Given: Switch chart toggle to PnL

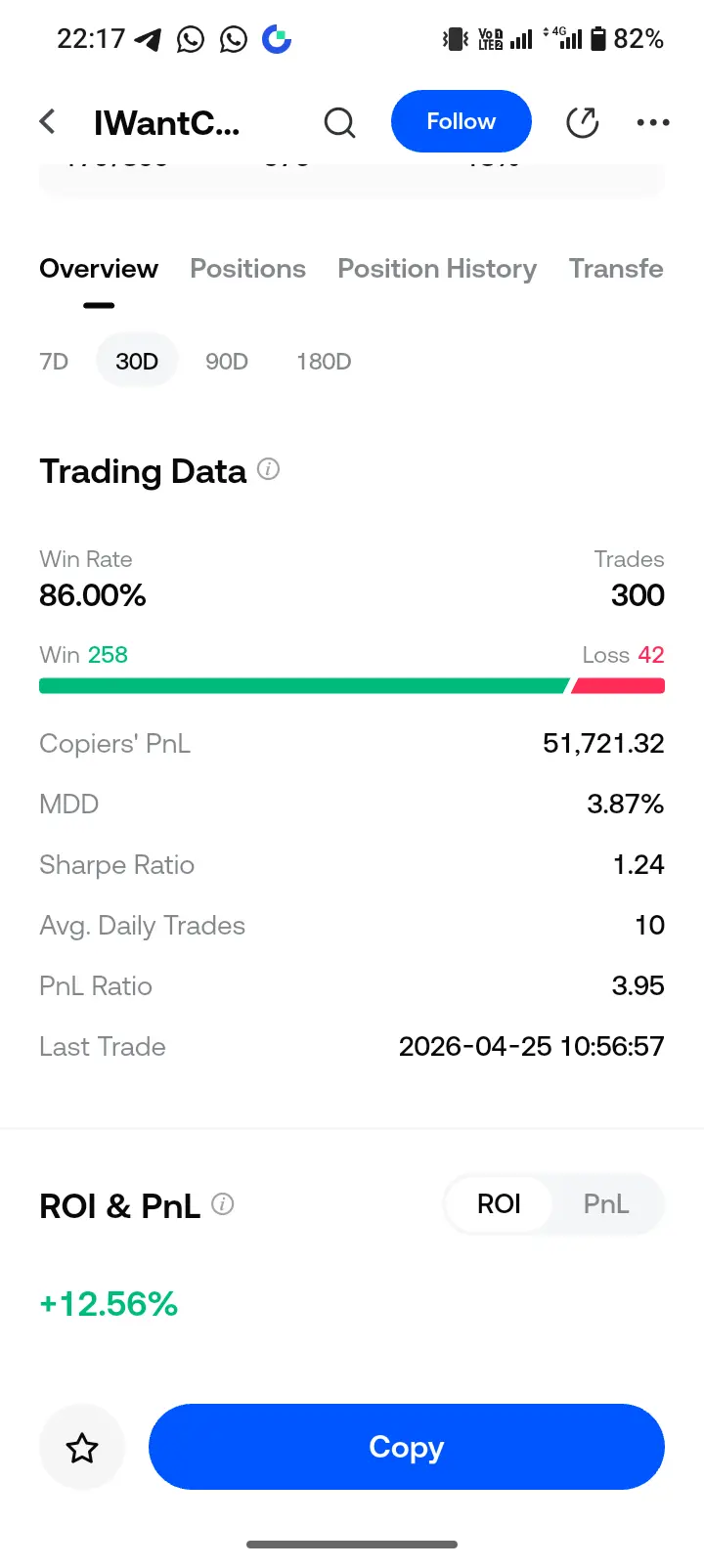Looking at the screenshot, I should (605, 1204).
